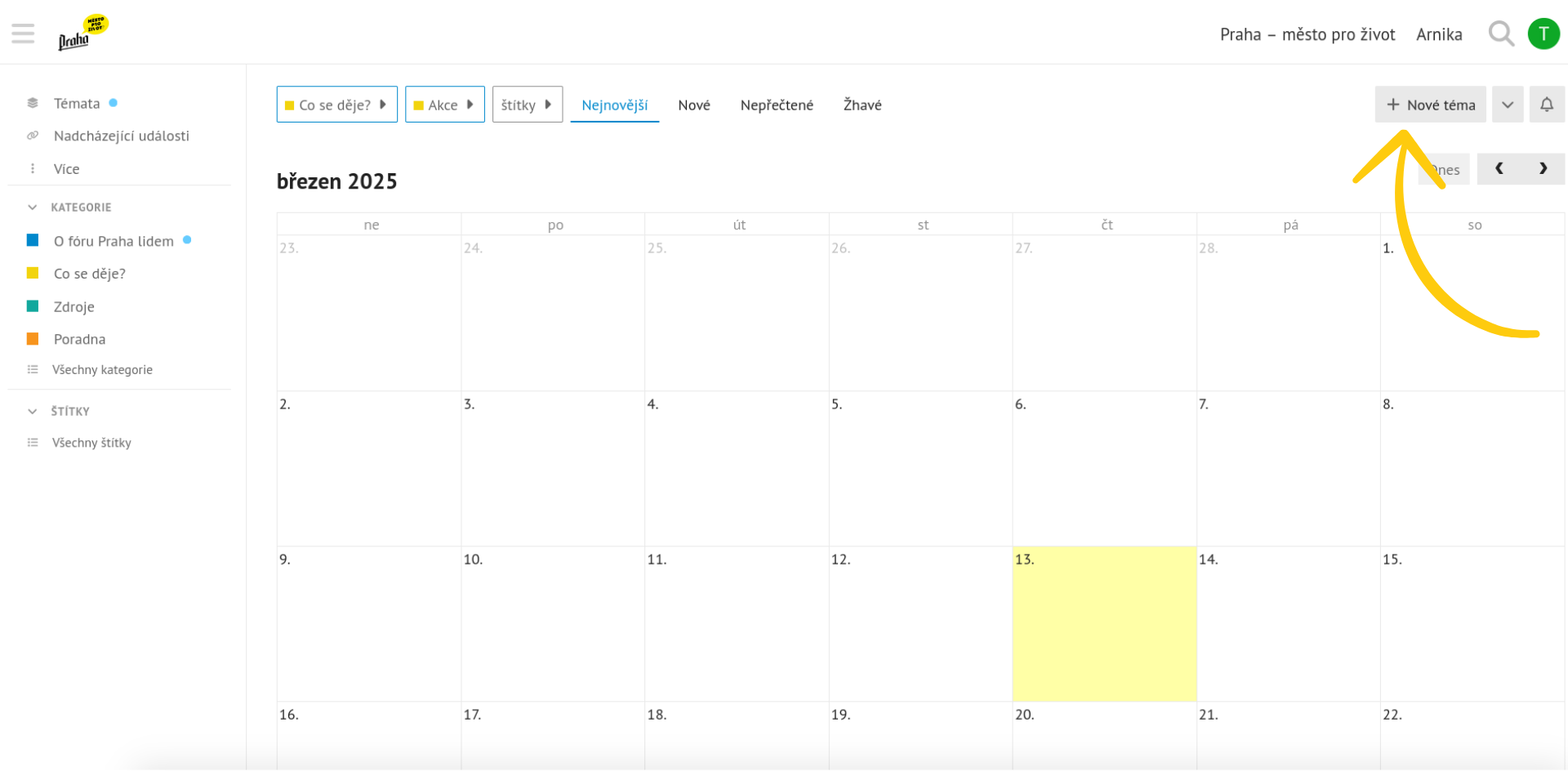The image size is (1568, 776).
Task: Open the Více sidebar item with dots icon
Action: tap(65, 169)
